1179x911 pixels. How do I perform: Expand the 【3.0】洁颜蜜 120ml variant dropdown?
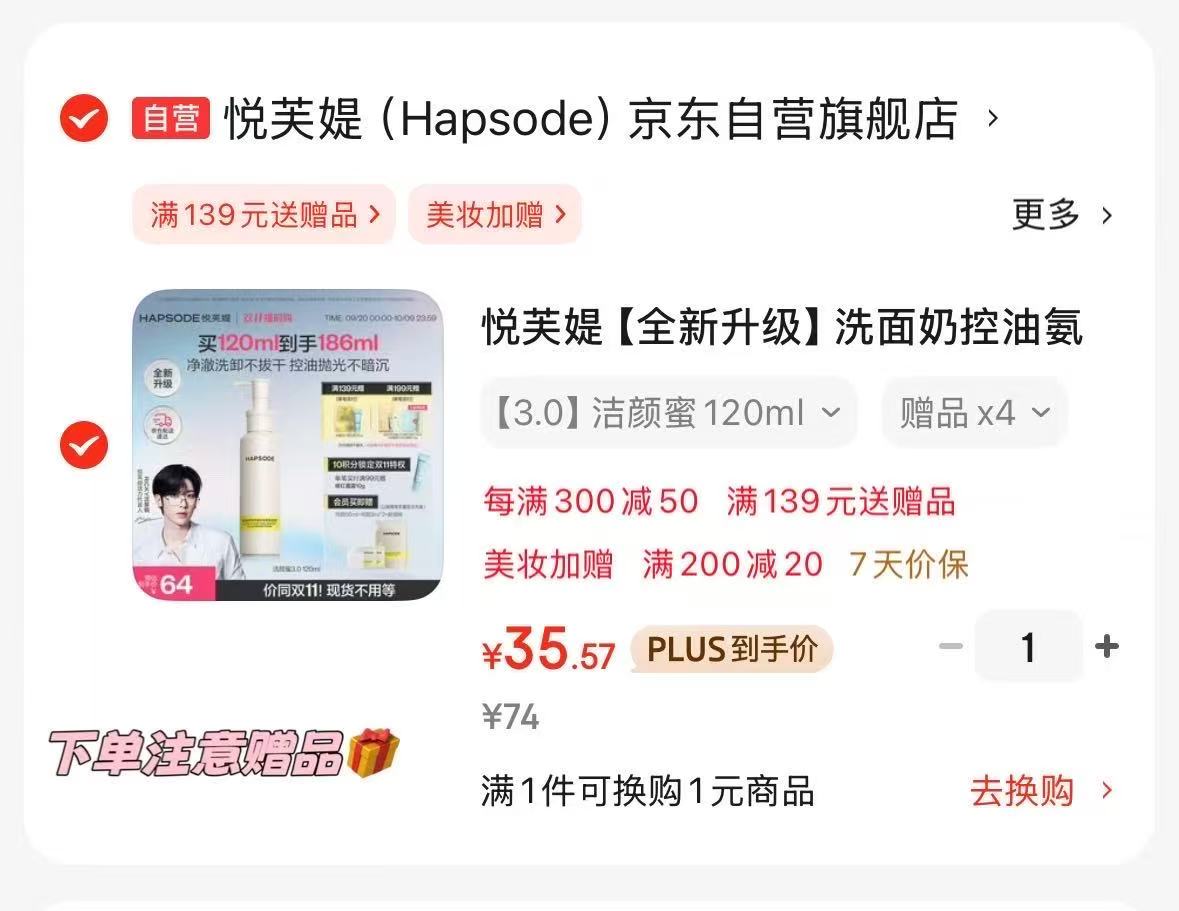(x=668, y=413)
